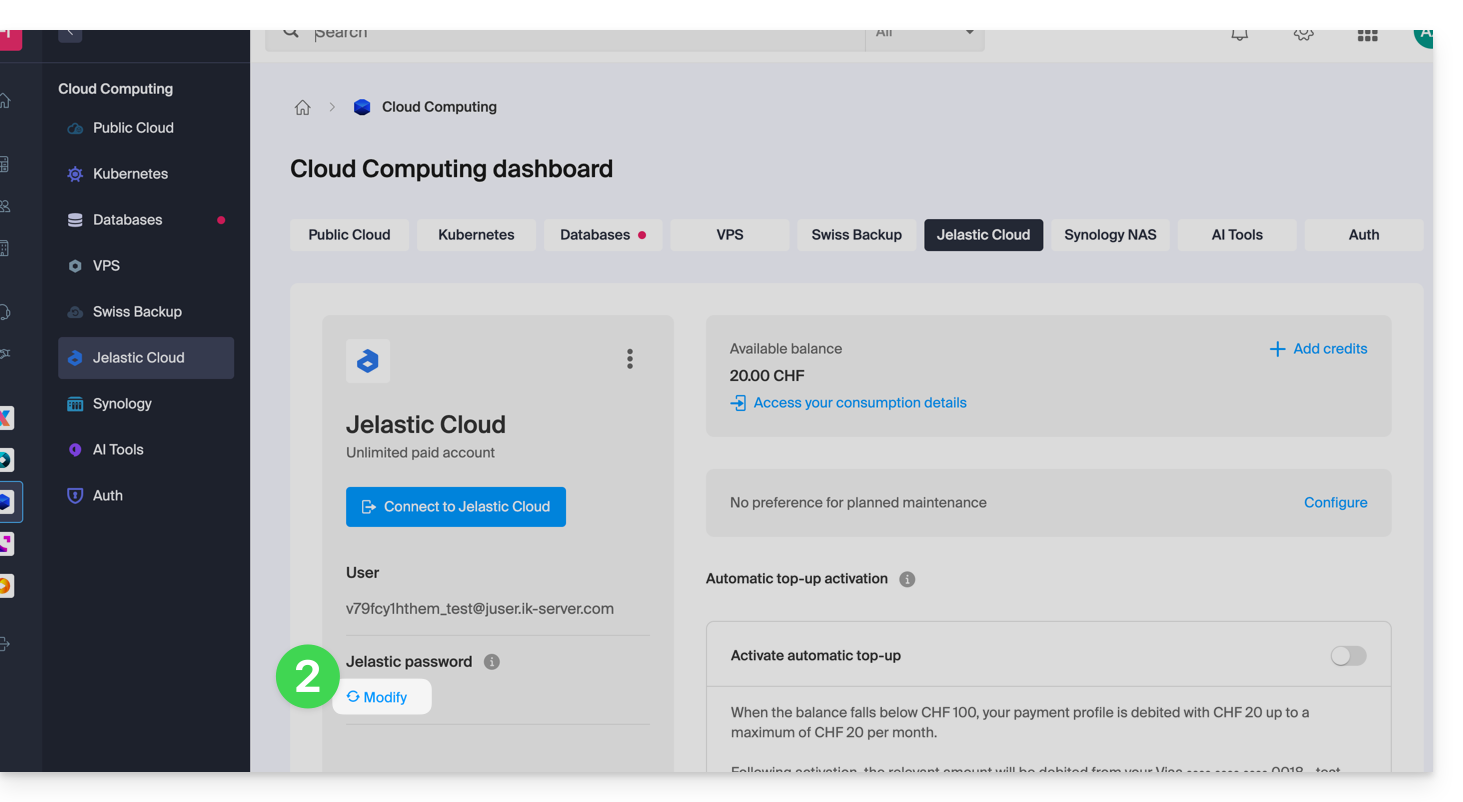Open the notifications bell icon
Viewport: 1463px width, 802px height.
[1239, 35]
